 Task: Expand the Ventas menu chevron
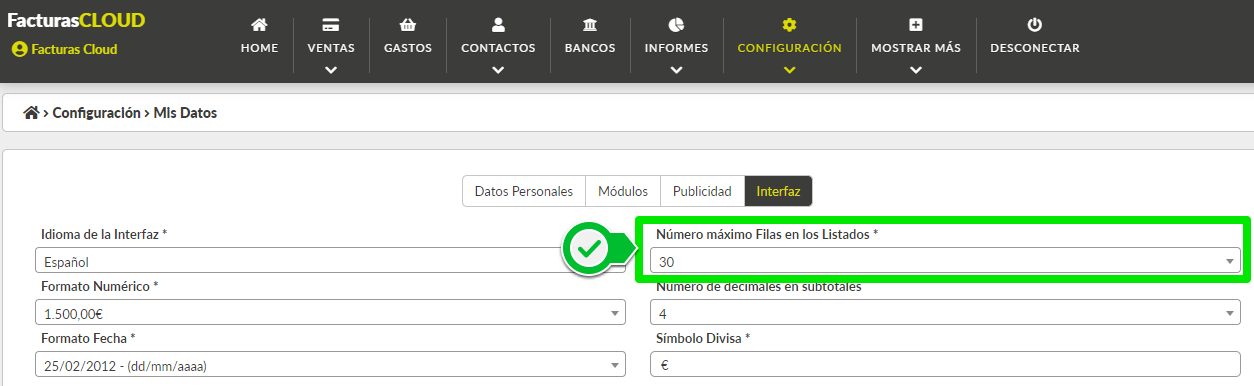point(331,70)
